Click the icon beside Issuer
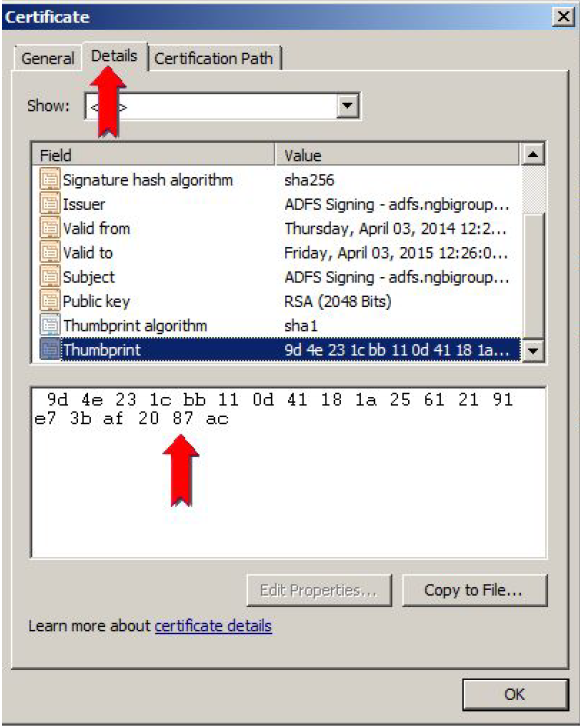The image size is (580, 726). point(50,204)
